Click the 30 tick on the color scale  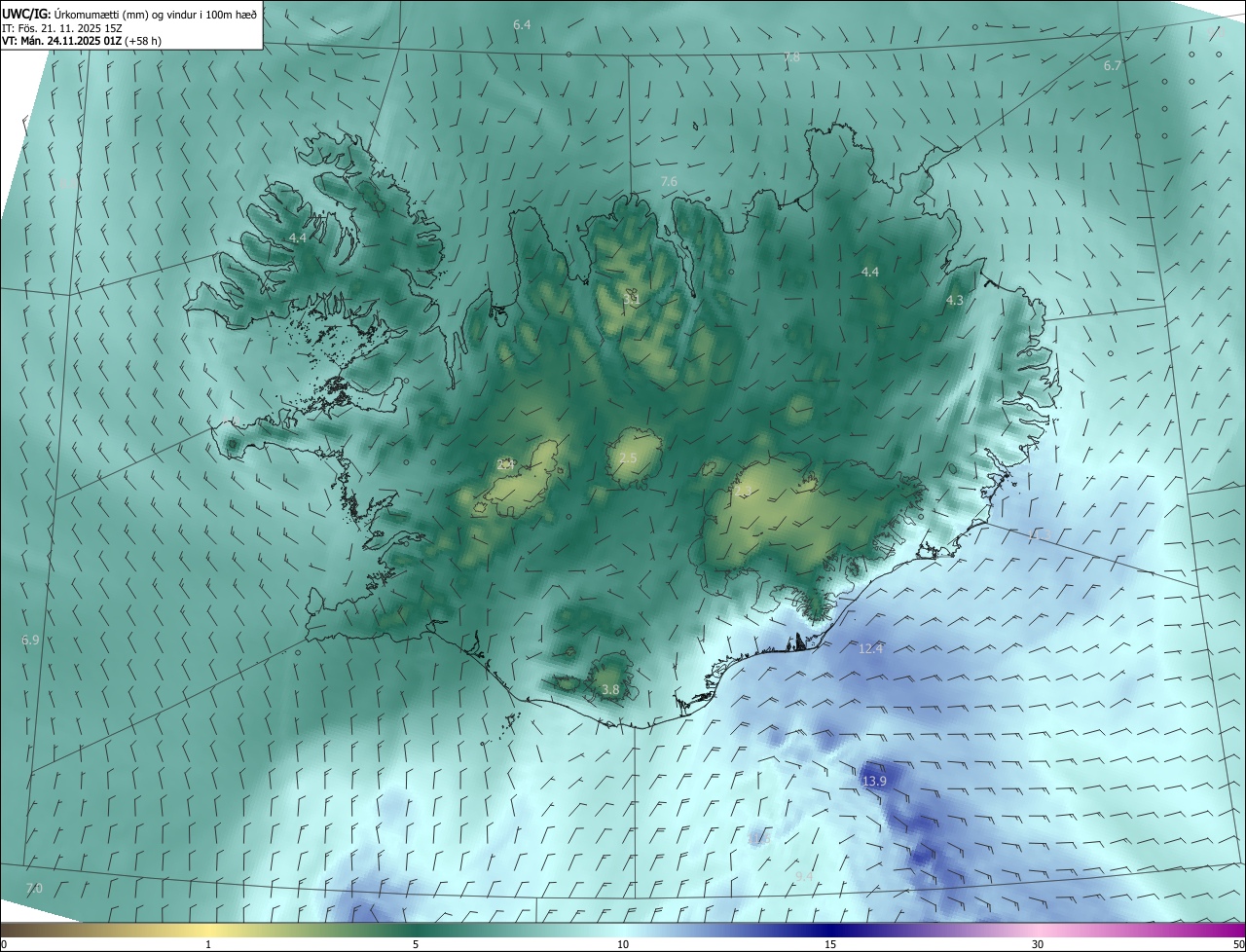tap(1038, 944)
